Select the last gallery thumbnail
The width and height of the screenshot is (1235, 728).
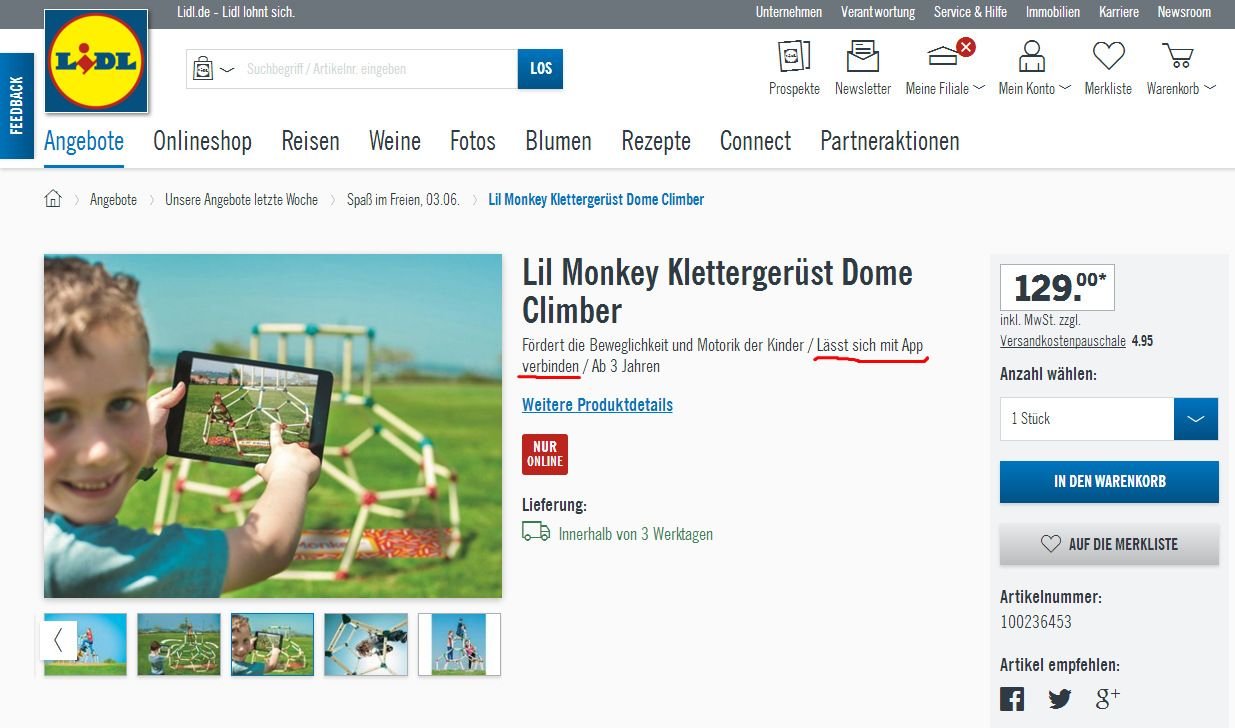pos(459,644)
